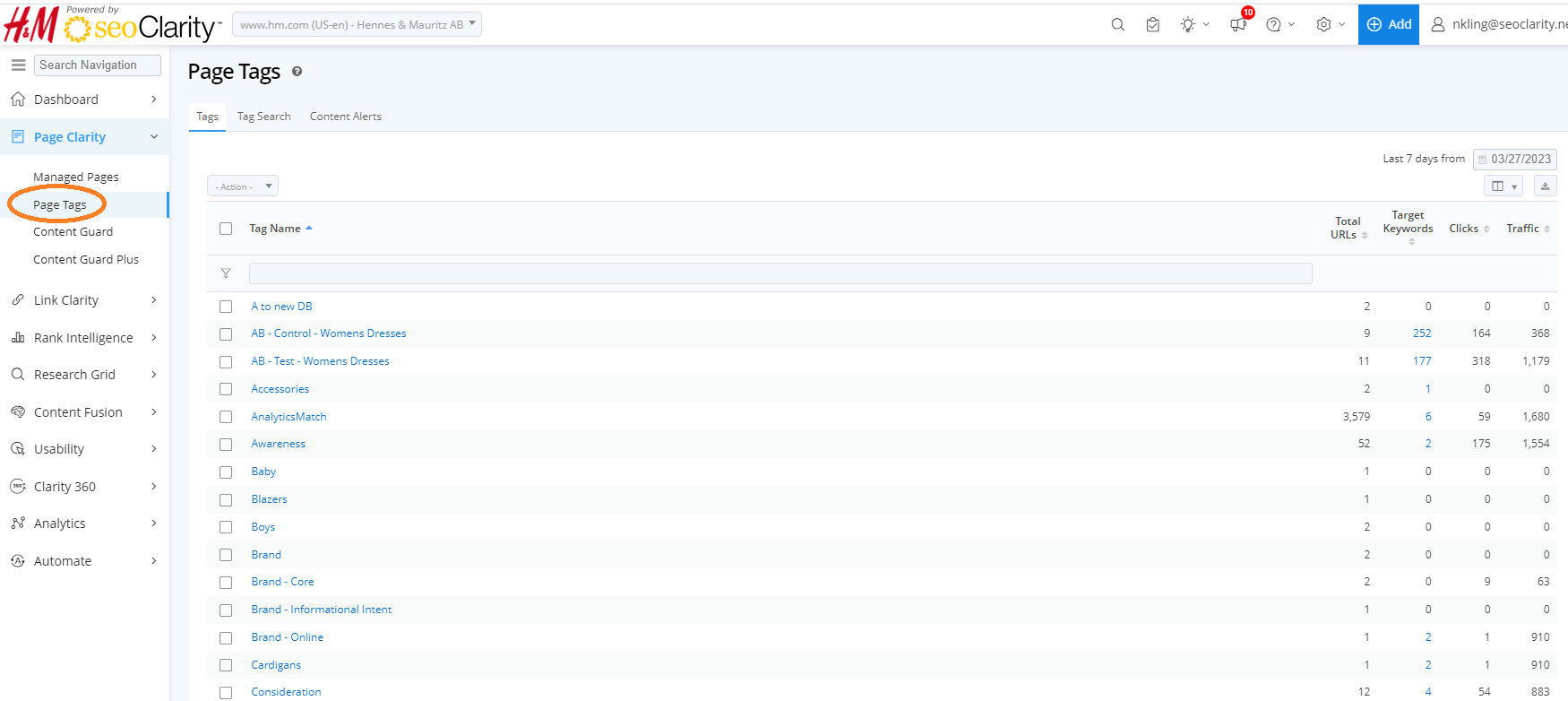The width and height of the screenshot is (1568, 701).
Task: Switch to the Tag Search tab
Action: 263,117
